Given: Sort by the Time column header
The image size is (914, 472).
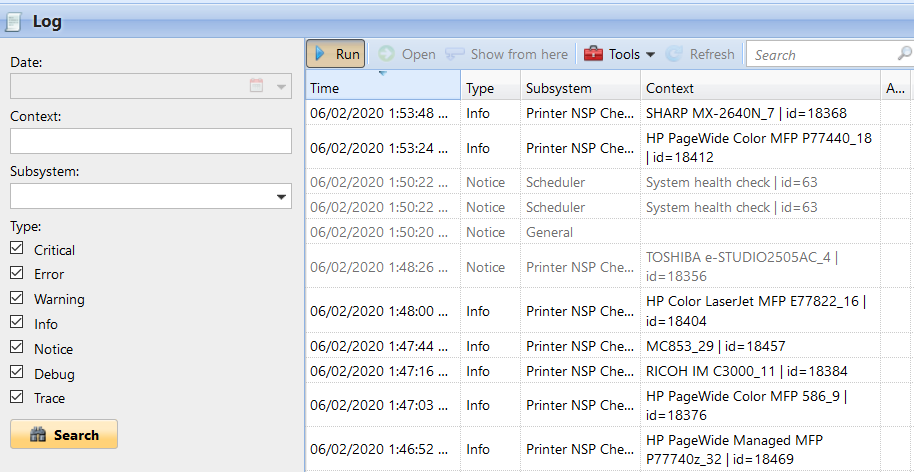Looking at the screenshot, I should pyautogui.click(x=382, y=88).
